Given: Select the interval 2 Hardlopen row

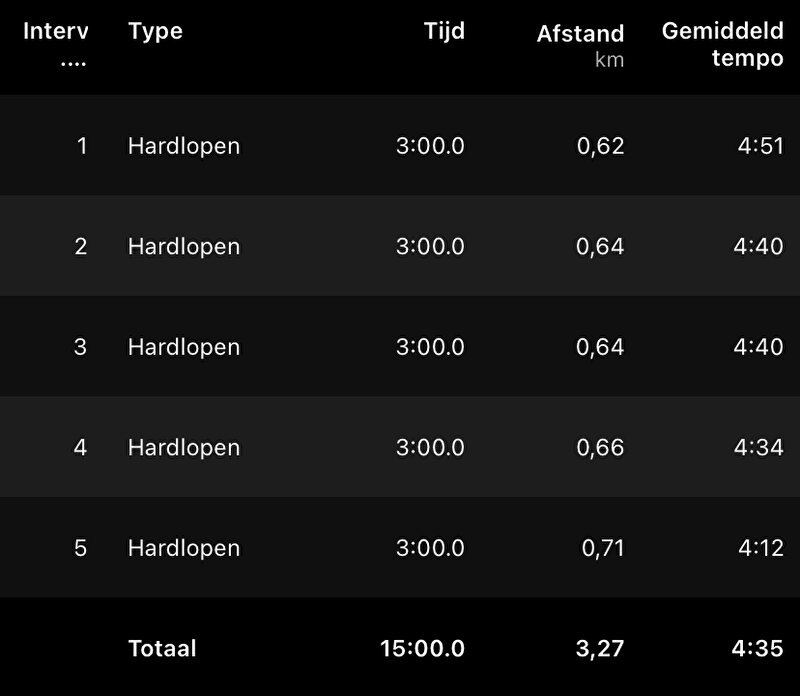Looking at the screenshot, I should pyautogui.click(x=400, y=246).
